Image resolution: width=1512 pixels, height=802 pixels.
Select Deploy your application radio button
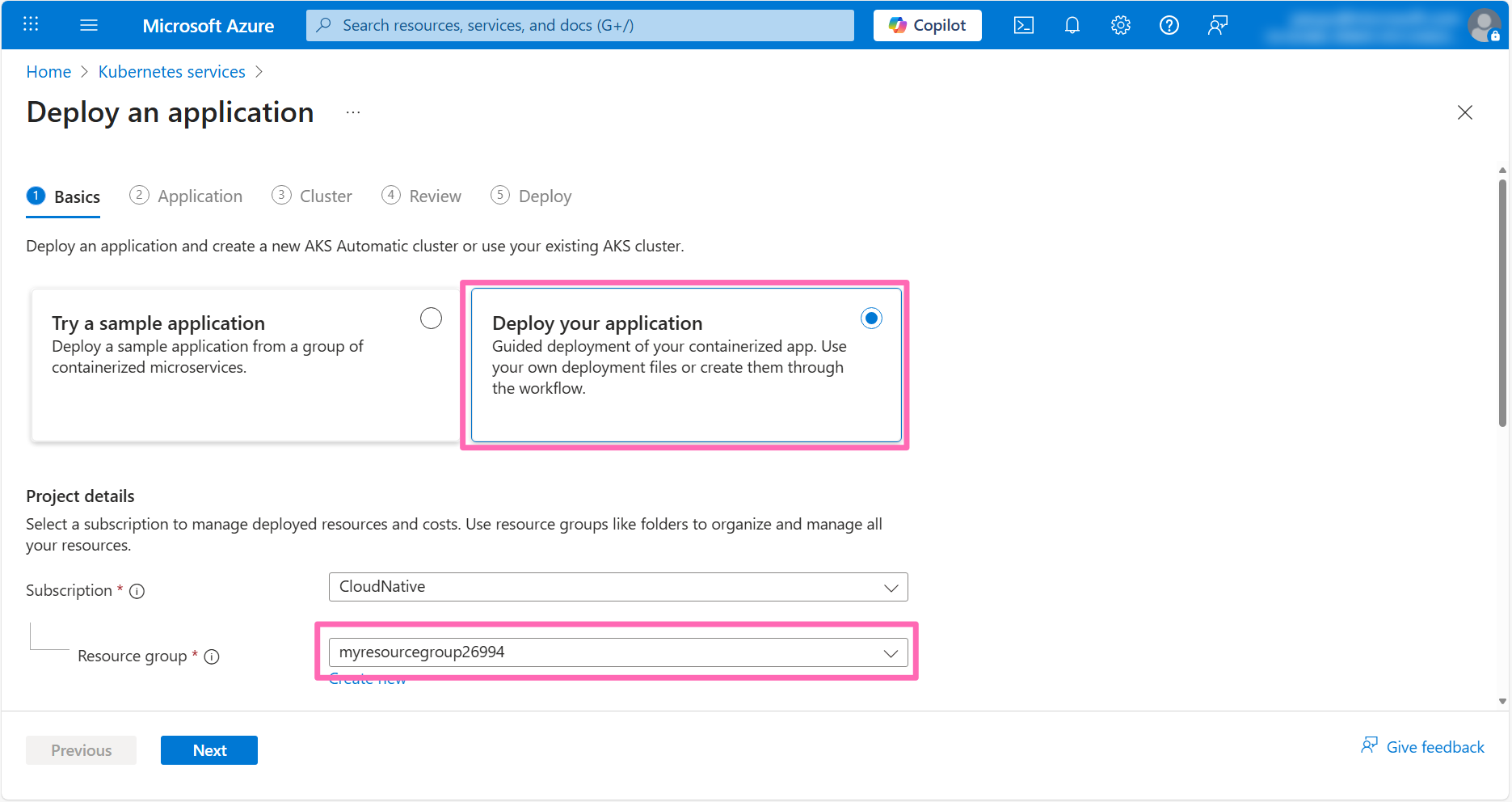[870, 318]
